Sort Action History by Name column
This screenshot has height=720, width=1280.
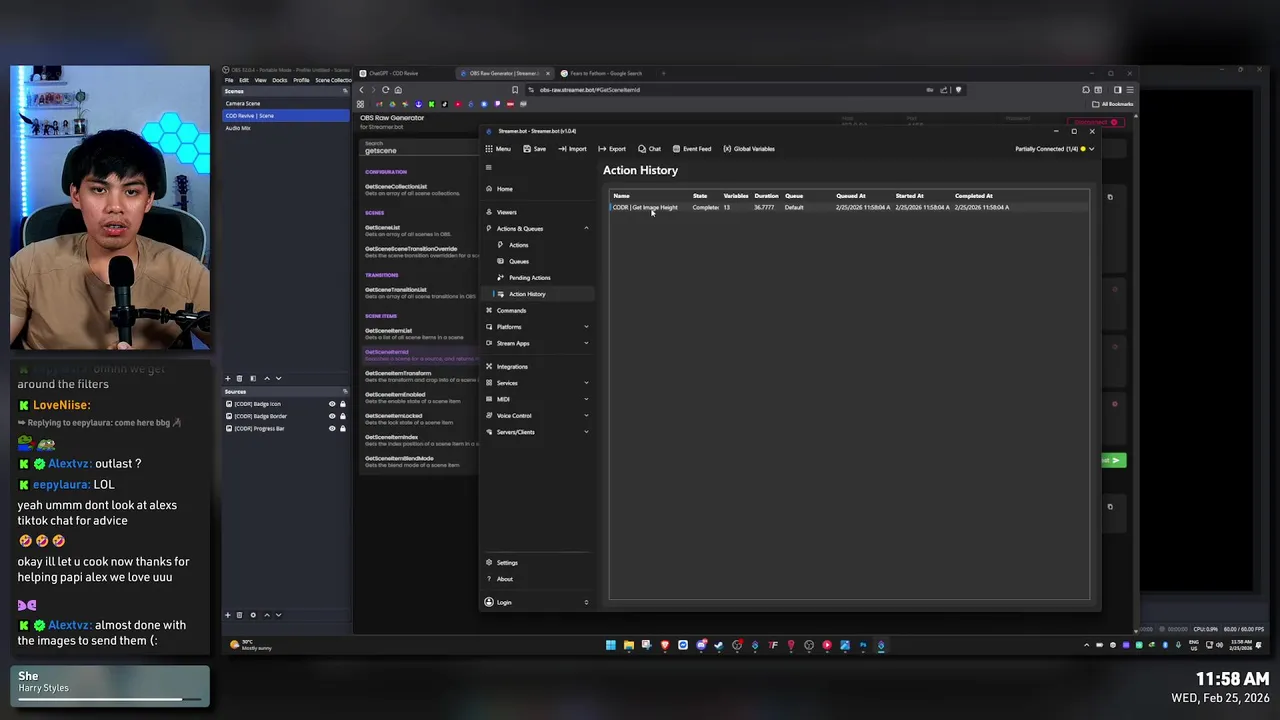pyautogui.click(x=621, y=196)
